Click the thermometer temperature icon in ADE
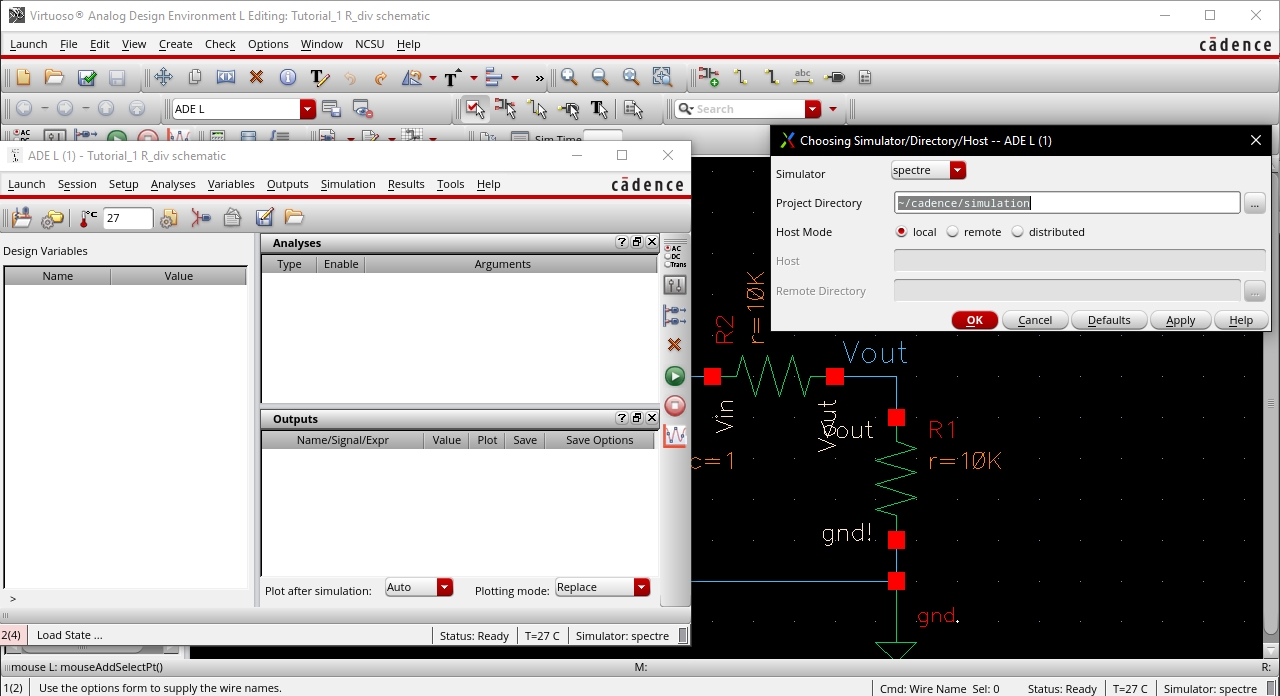Screen dimensions: 1280x696 click(x=89, y=217)
